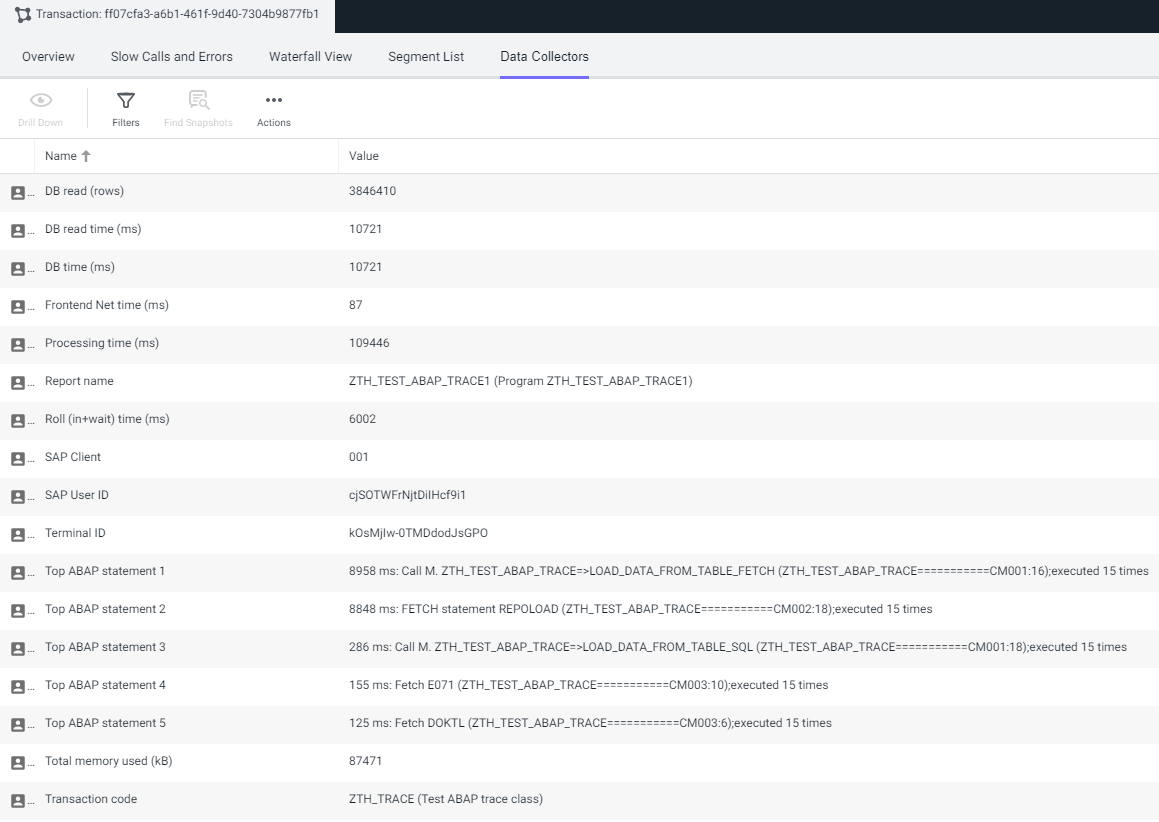The width and height of the screenshot is (1159, 822).
Task: Click the icon beside Top ABAP statement 2
Action: point(18,611)
